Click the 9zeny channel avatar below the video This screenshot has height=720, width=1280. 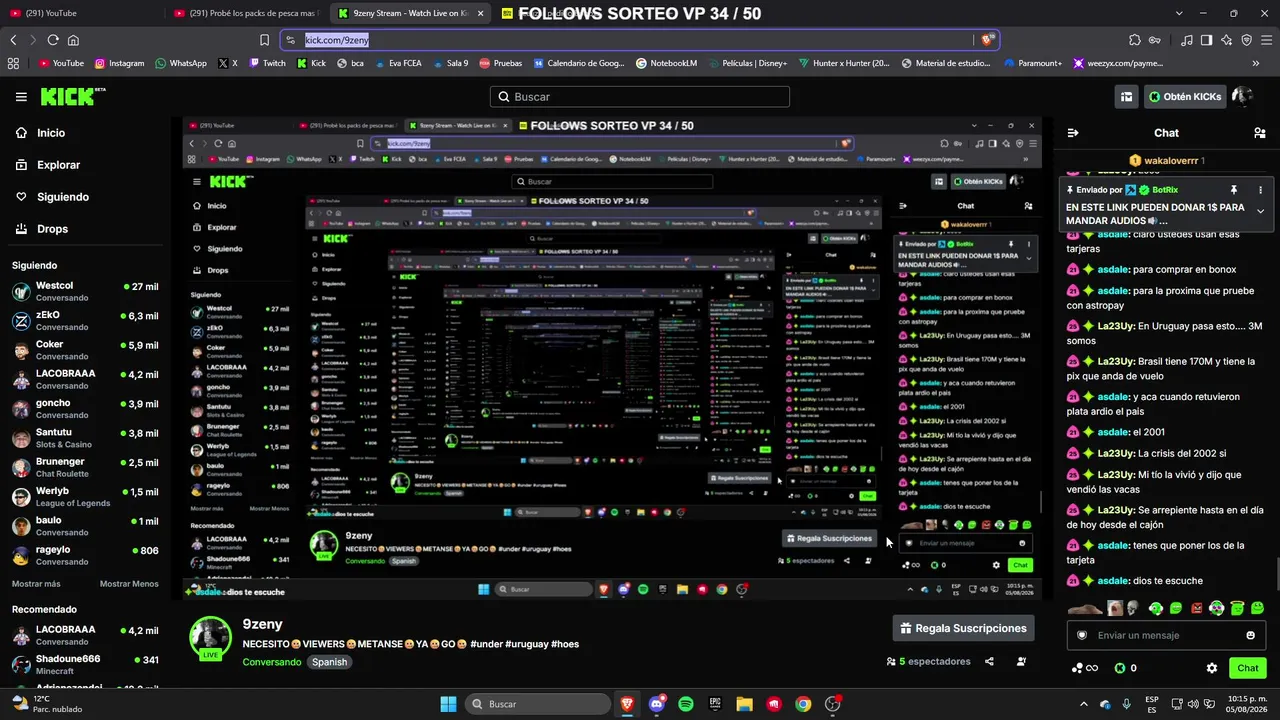coord(211,638)
